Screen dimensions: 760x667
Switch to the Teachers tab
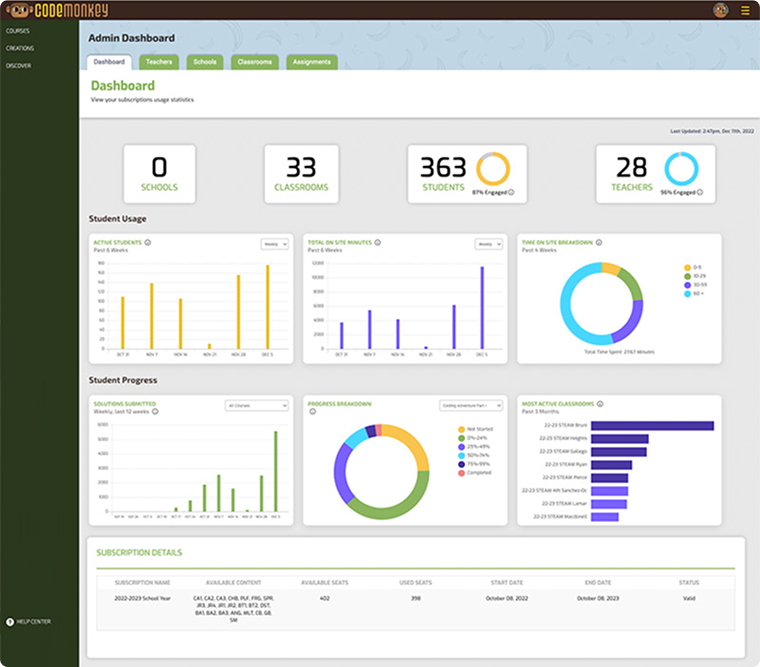point(159,62)
